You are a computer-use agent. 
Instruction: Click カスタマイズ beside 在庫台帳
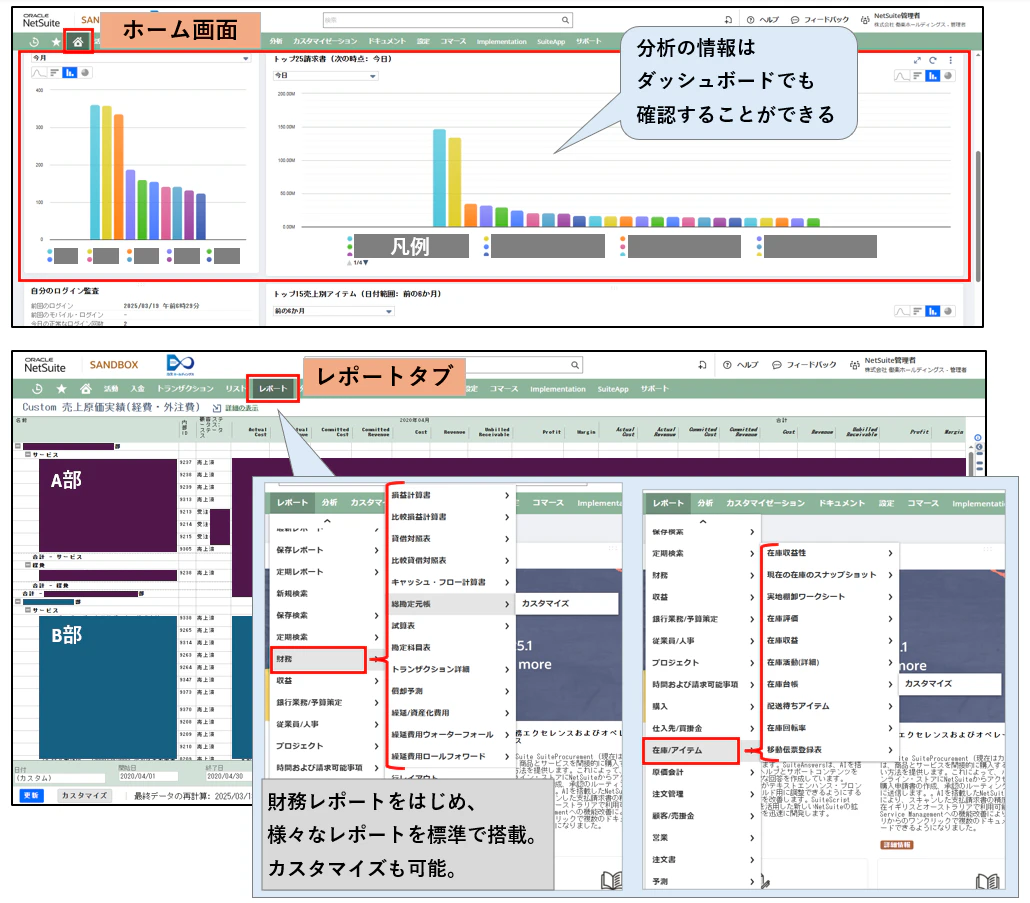(950, 684)
